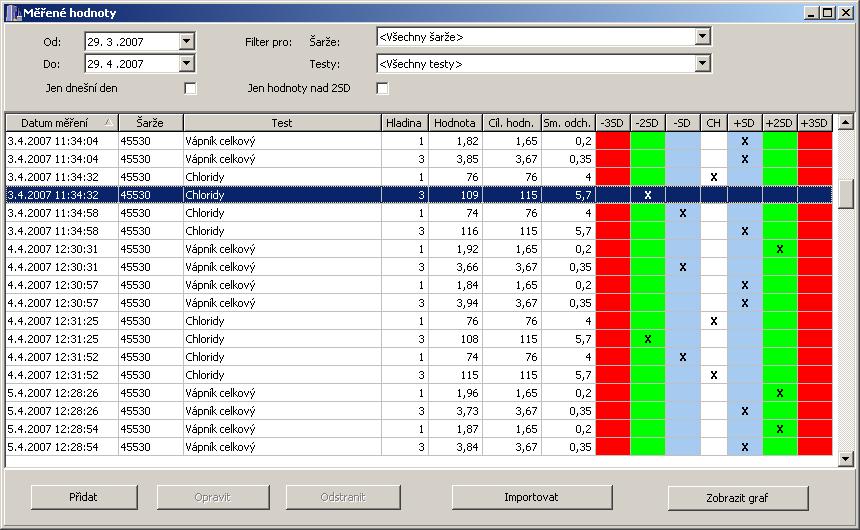Click the '-2SD' column header
Viewport: 860px width, 530px height.
(x=648, y=123)
